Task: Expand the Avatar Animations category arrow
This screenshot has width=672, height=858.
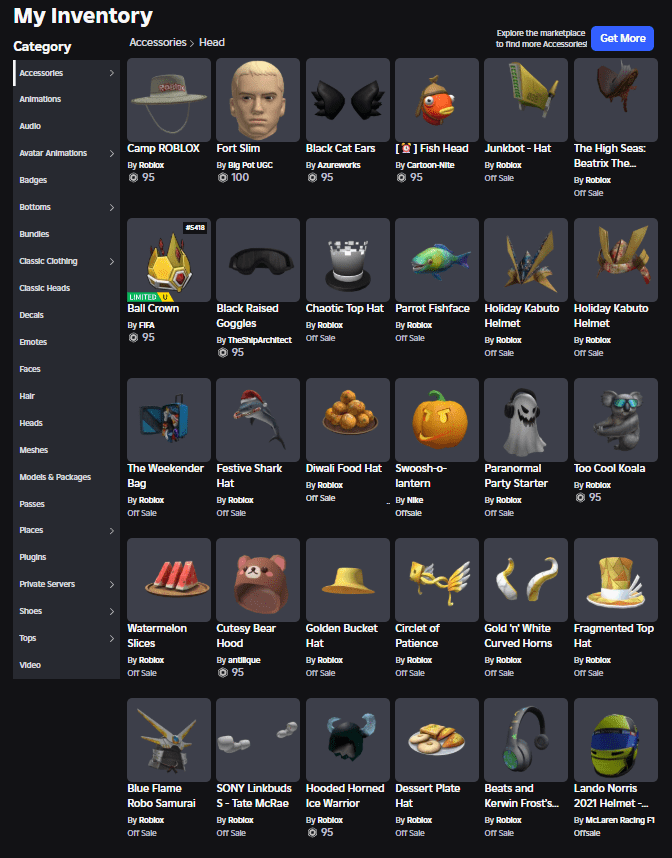Action: [x=112, y=153]
